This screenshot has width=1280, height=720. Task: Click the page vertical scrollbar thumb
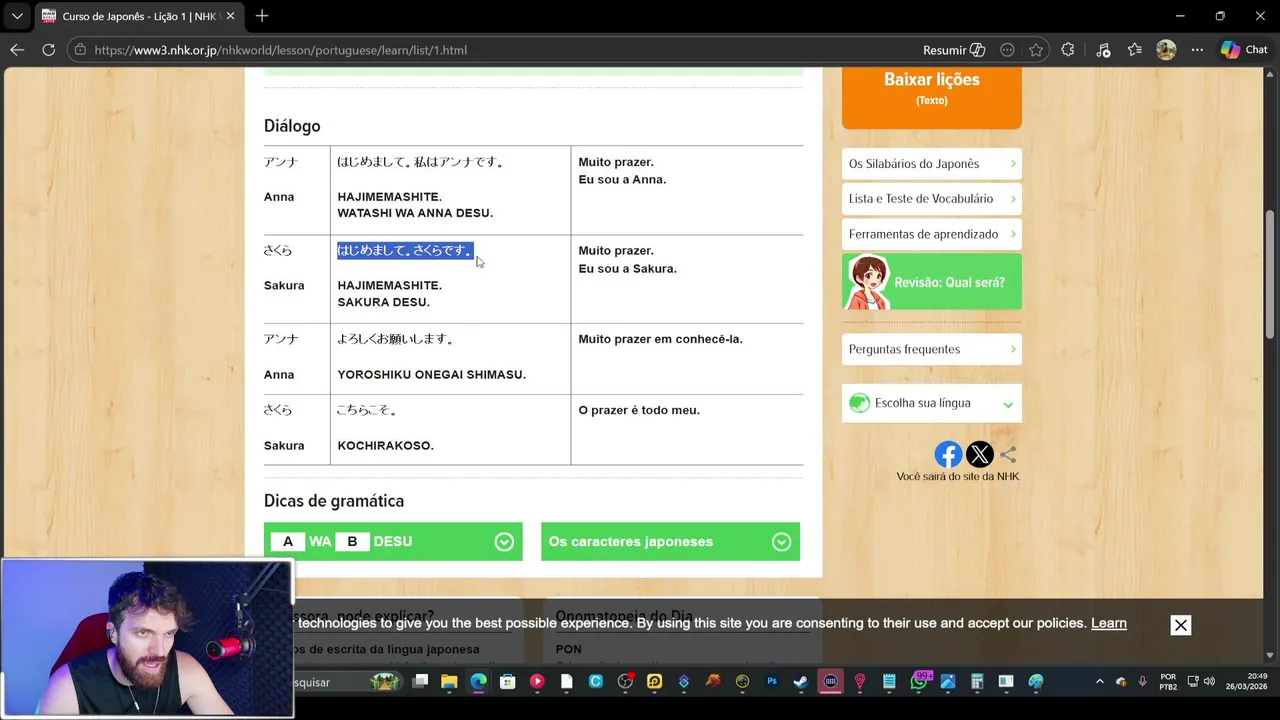[1270, 275]
